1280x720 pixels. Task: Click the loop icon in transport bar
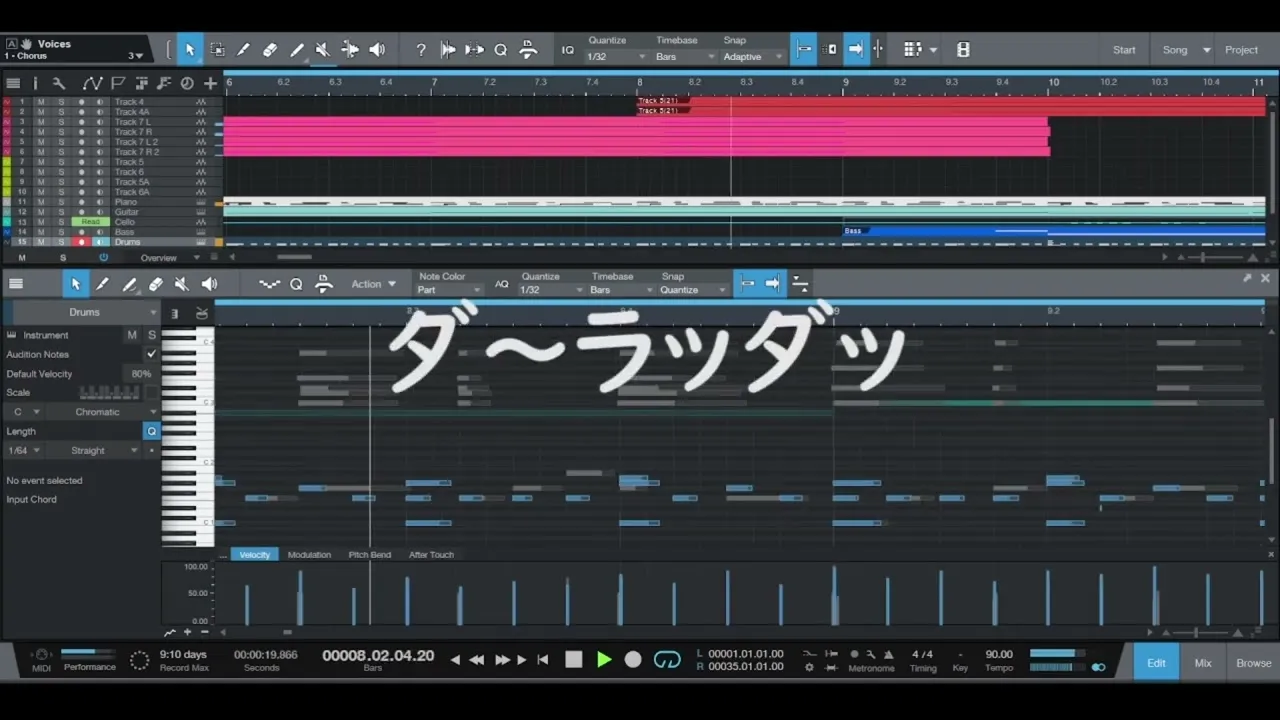(x=667, y=659)
